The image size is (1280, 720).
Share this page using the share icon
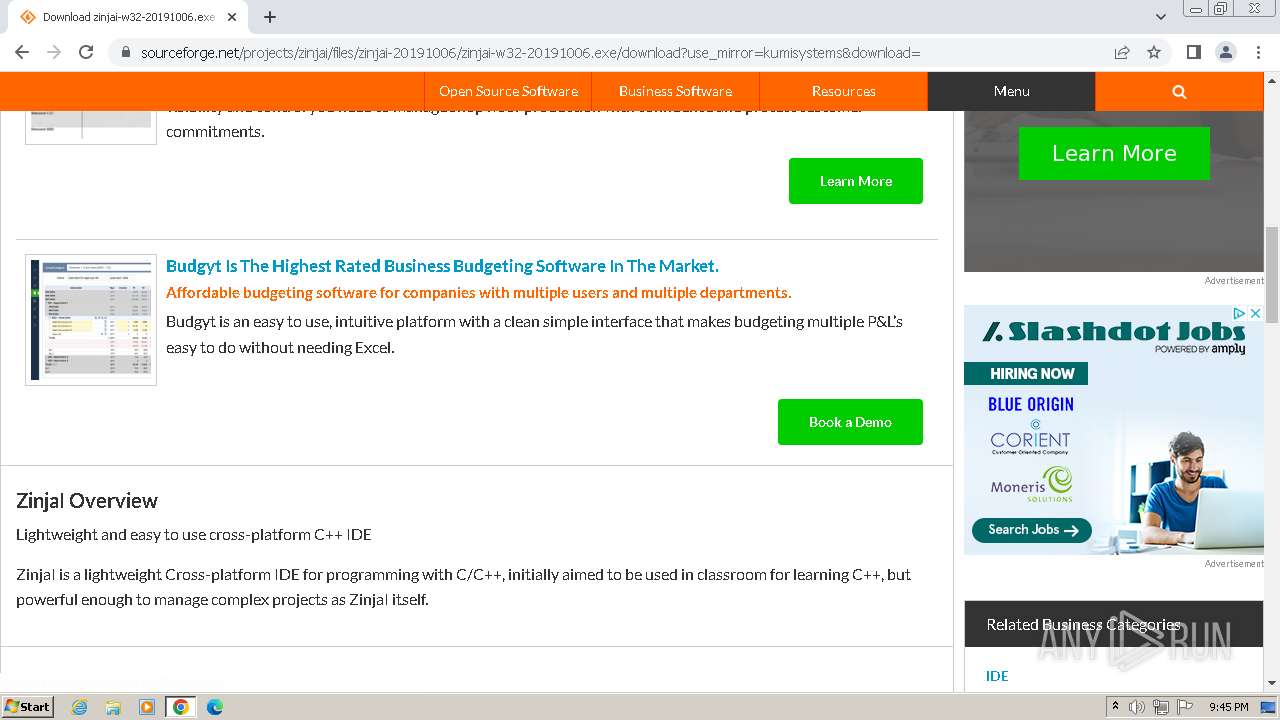[x=1122, y=52]
